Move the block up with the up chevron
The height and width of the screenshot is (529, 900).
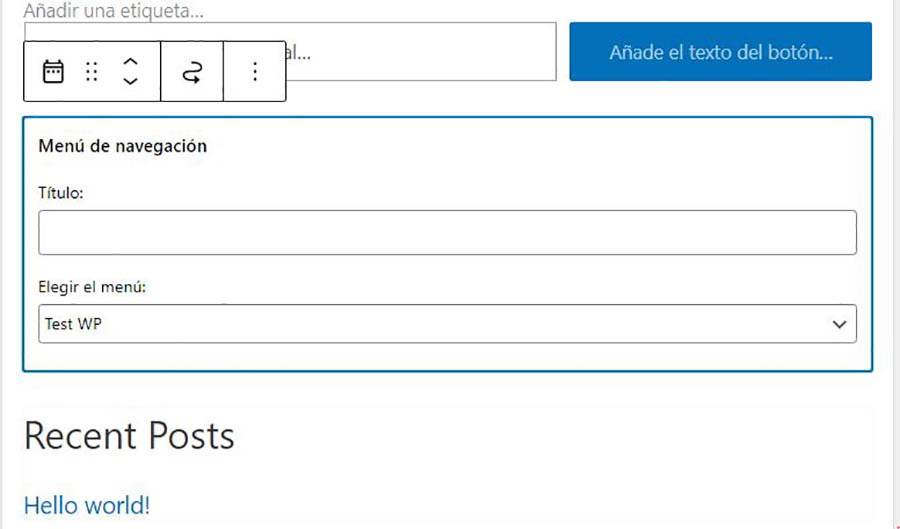click(x=130, y=61)
